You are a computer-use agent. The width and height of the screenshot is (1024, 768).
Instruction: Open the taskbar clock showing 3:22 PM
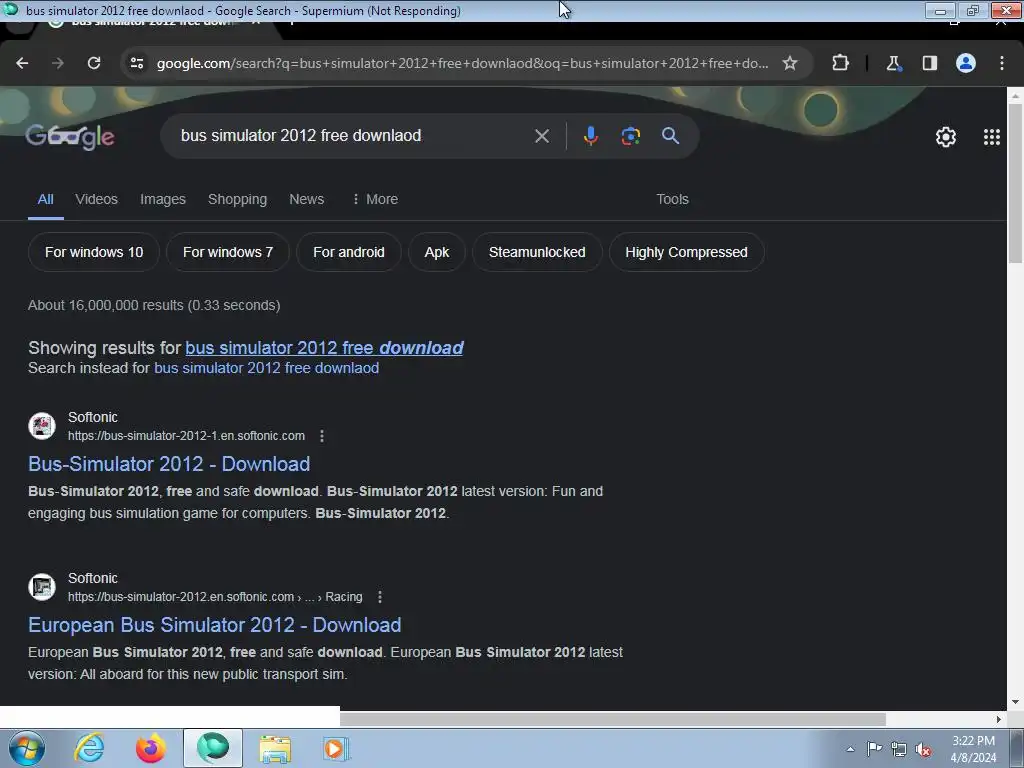[x=973, y=749]
